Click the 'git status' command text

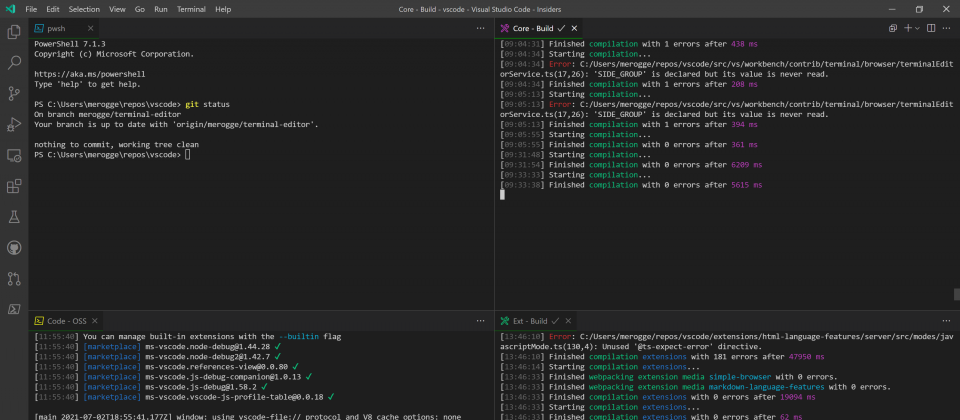click(x=208, y=104)
